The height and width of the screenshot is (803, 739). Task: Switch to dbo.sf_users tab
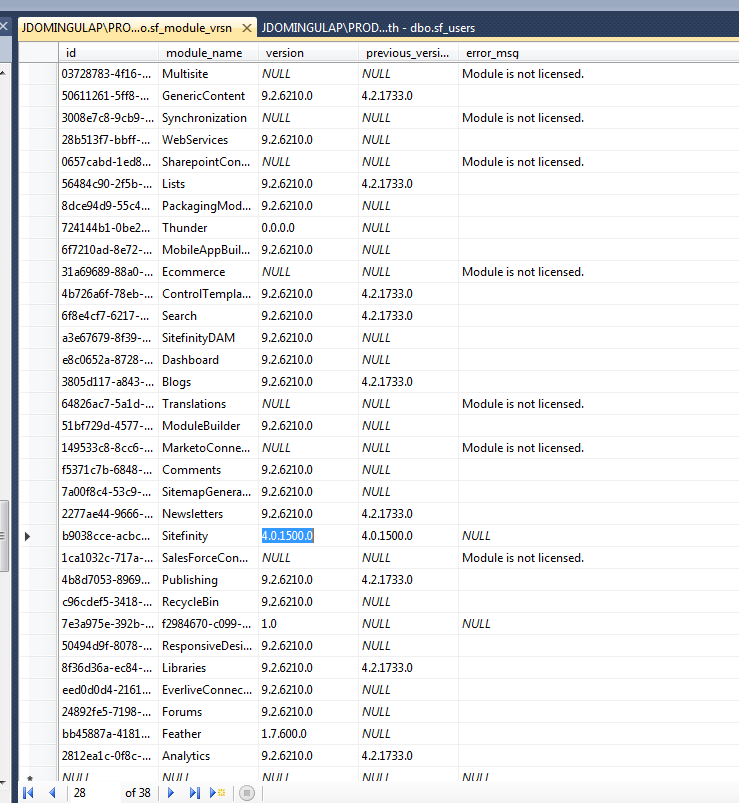(x=368, y=28)
